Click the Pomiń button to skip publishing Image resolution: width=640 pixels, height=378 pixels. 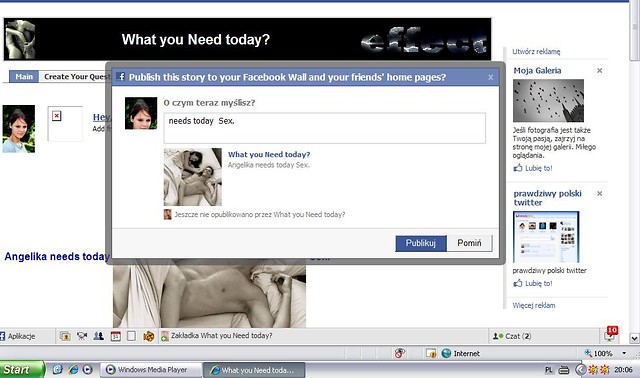pyautogui.click(x=469, y=243)
